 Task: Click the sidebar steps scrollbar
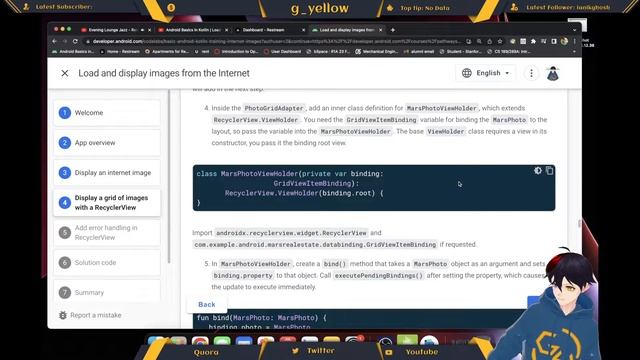pyautogui.click(x=169, y=176)
